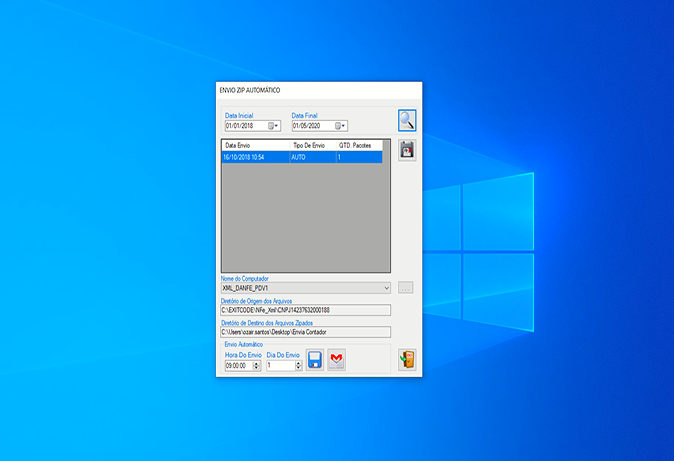Click the magnifying glass search icon

[407, 120]
